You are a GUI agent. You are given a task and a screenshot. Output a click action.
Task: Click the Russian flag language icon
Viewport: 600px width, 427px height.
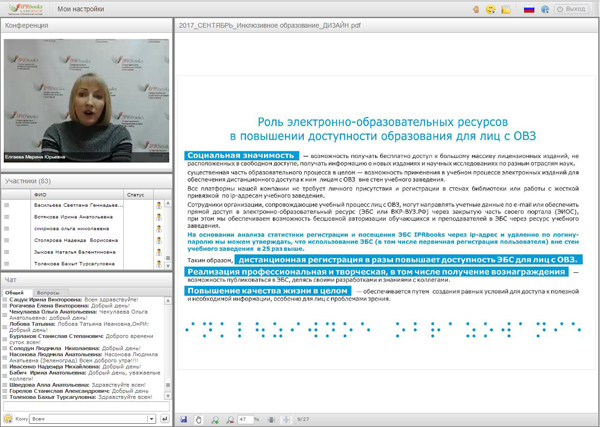529,9
